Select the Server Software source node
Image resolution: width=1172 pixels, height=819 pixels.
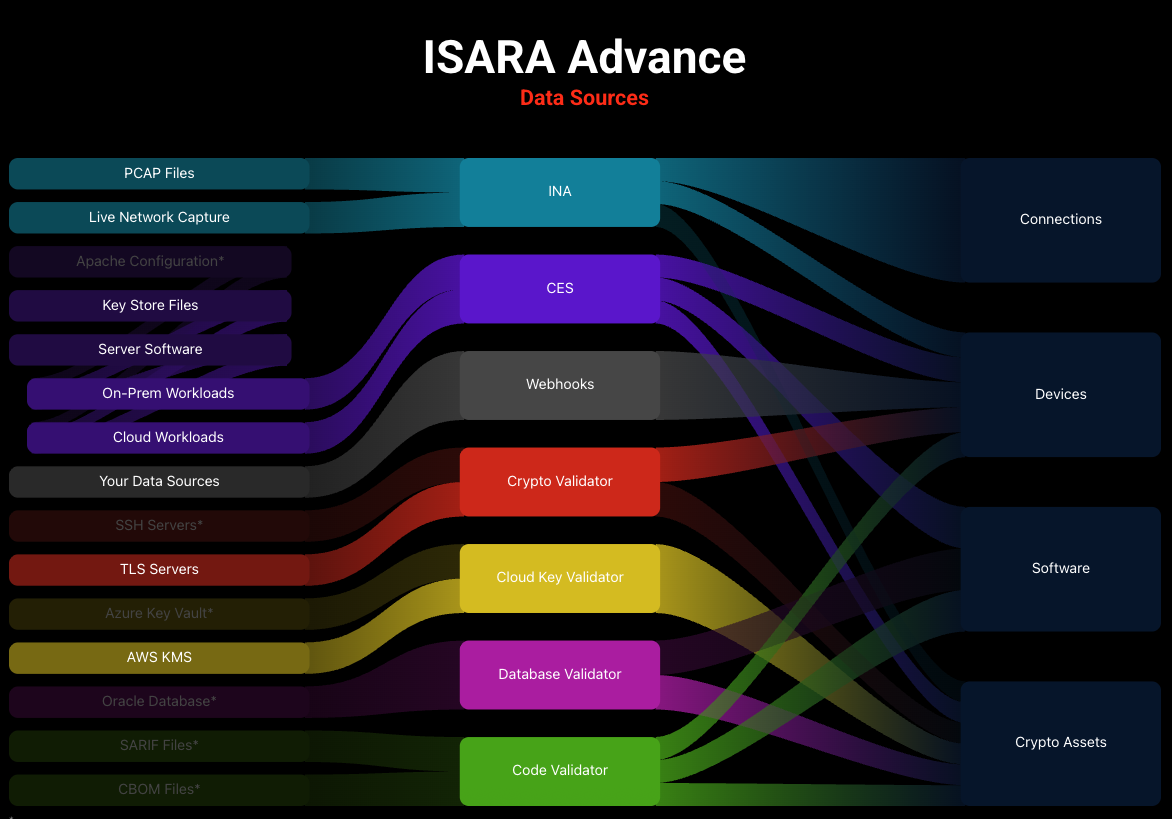click(150, 350)
